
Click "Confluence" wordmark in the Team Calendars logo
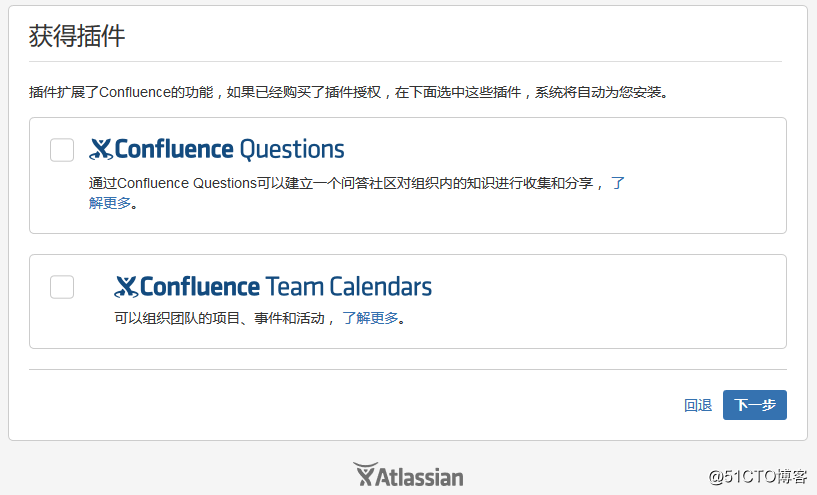coord(200,287)
